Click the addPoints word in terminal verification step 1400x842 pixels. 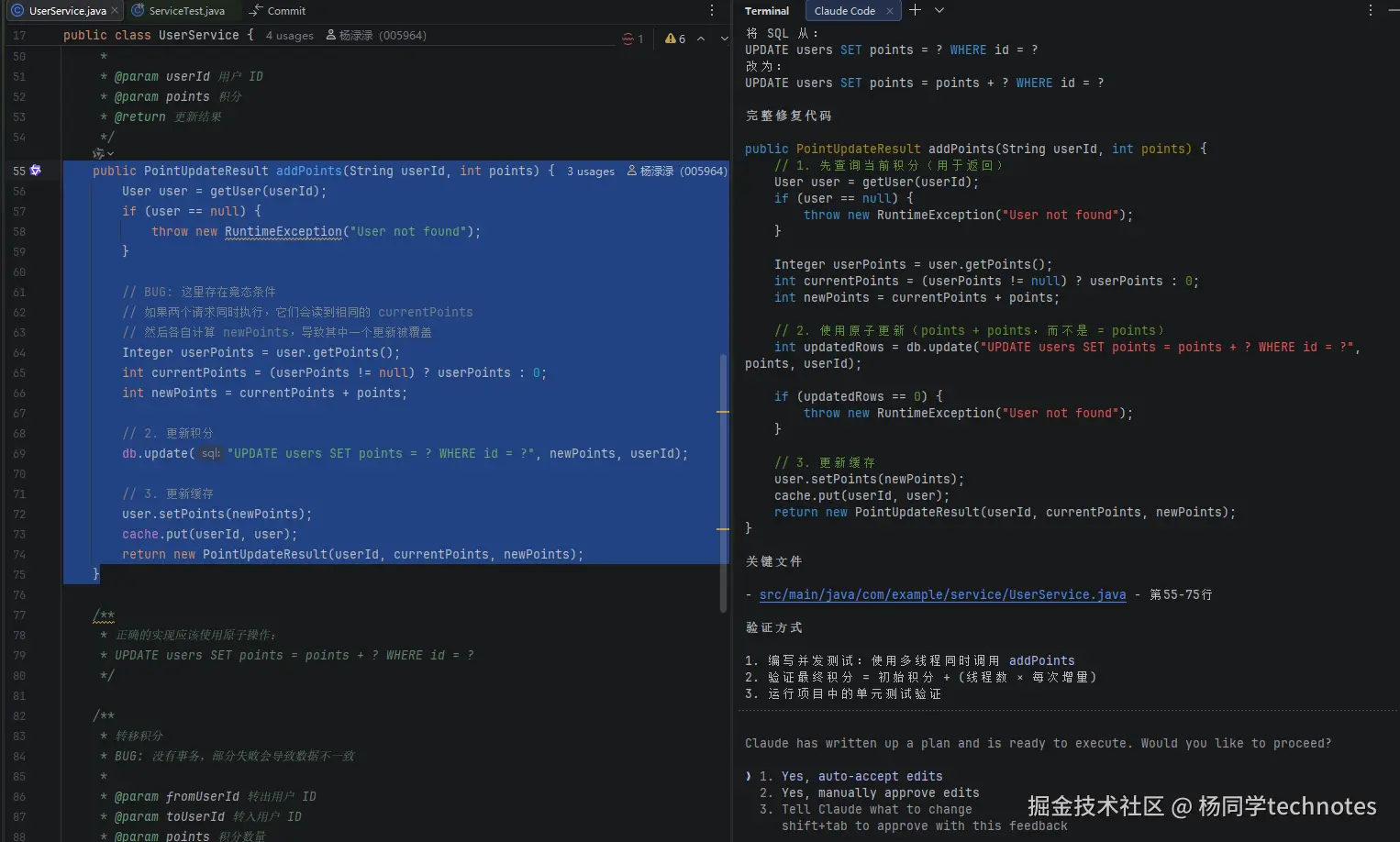(x=1041, y=660)
